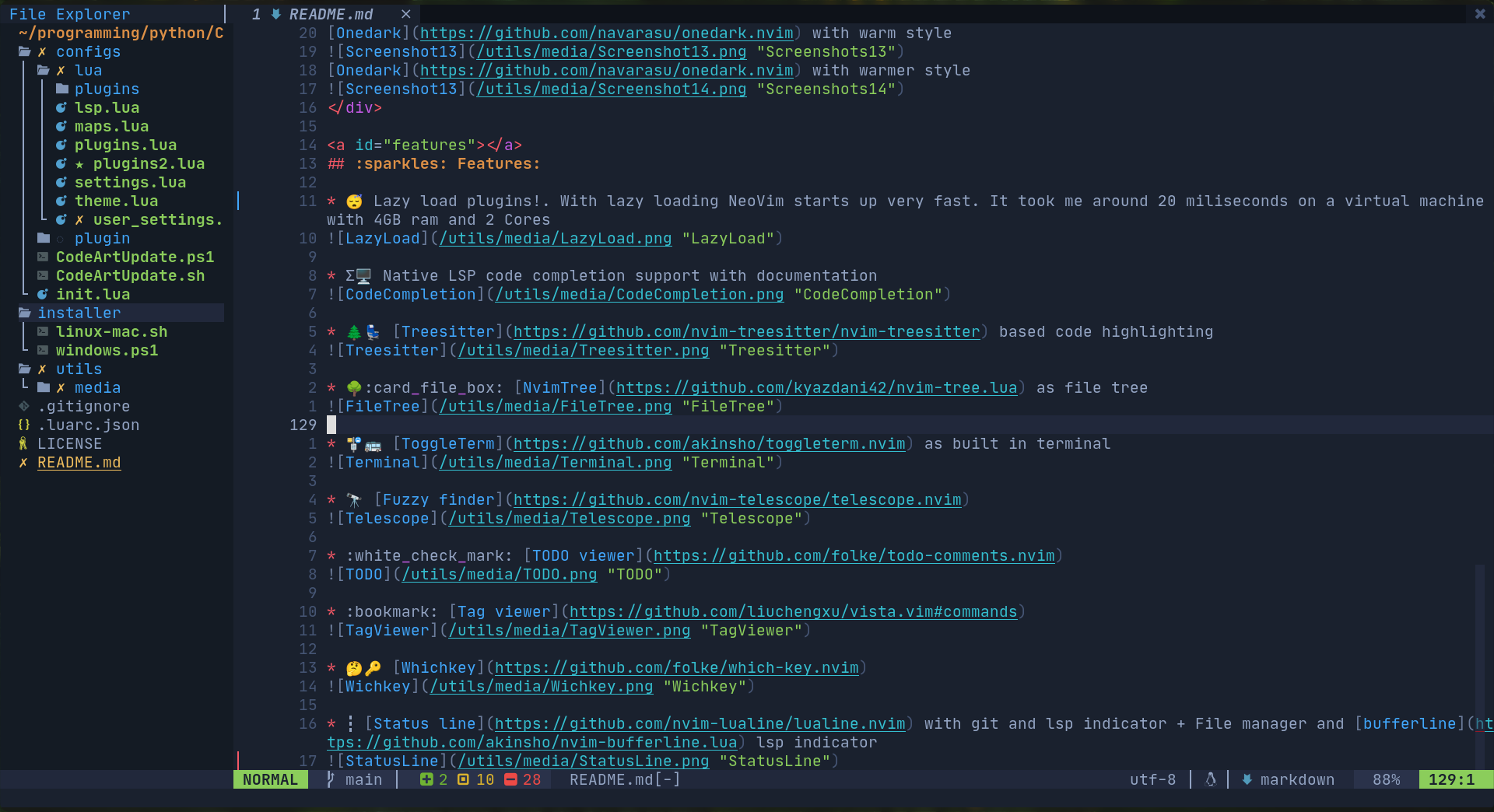Image resolution: width=1494 pixels, height=812 pixels.
Task: Click utf-8 encoding in statusline
Action: [1152, 779]
